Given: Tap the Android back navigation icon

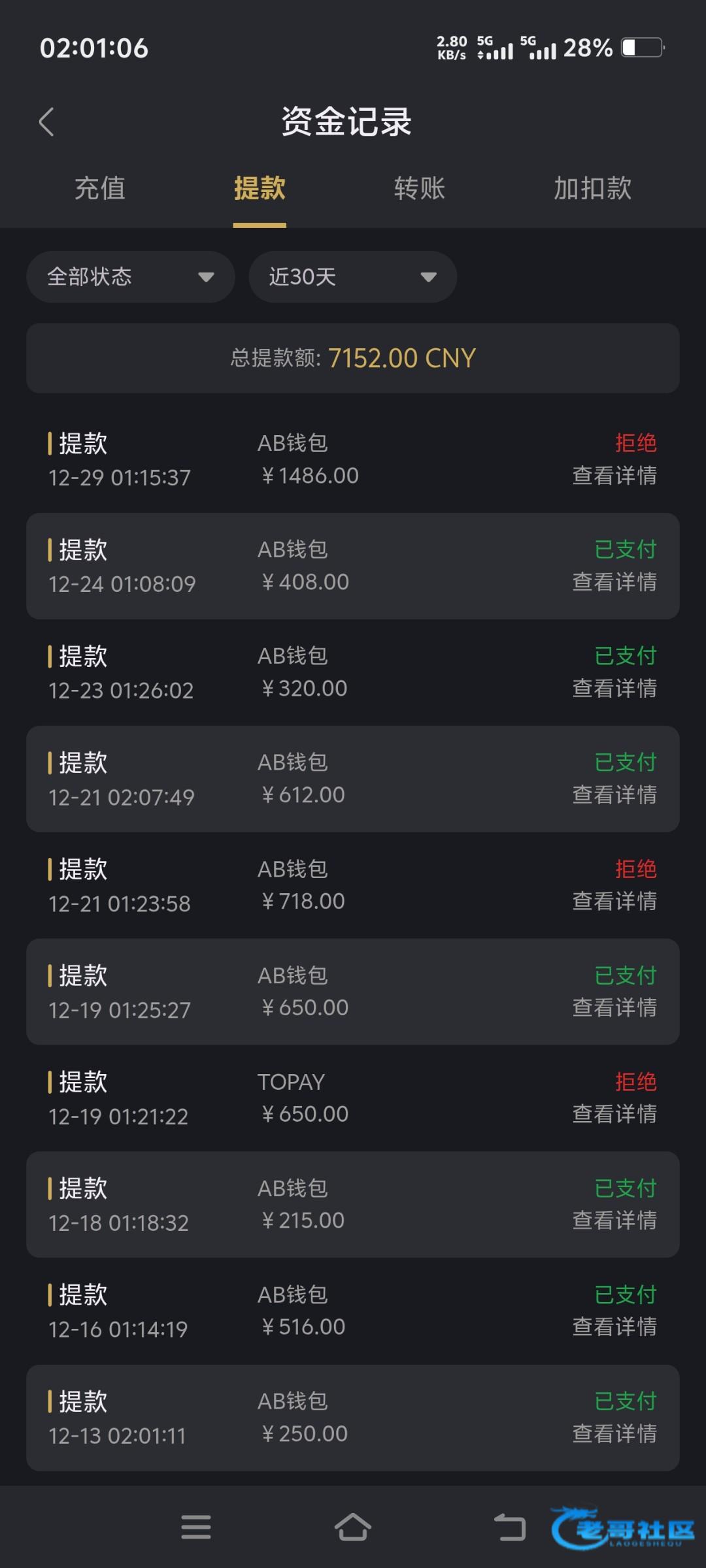Looking at the screenshot, I should (x=509, y=1527).
